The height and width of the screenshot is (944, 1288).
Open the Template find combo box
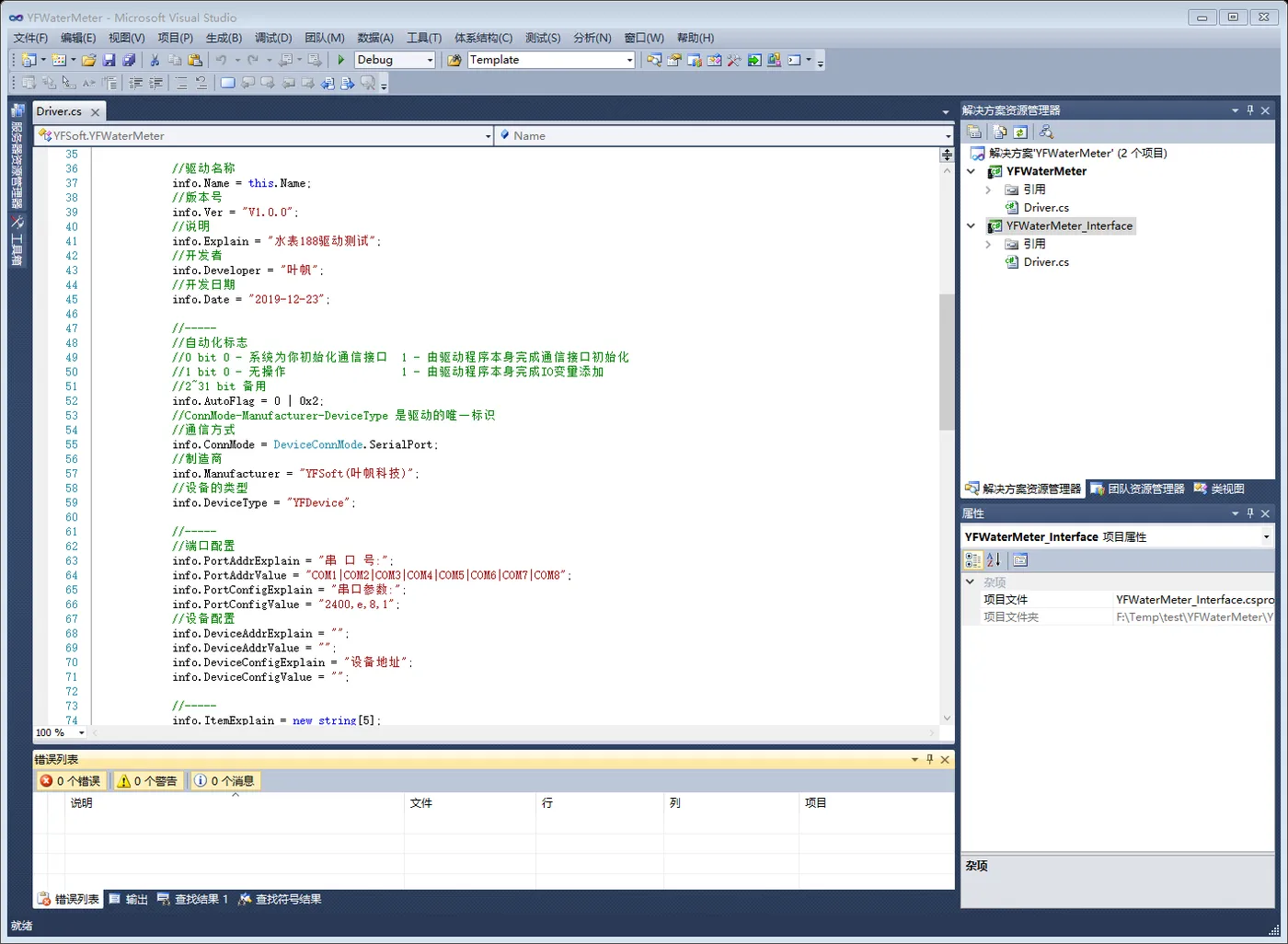(x=629, y=60)
